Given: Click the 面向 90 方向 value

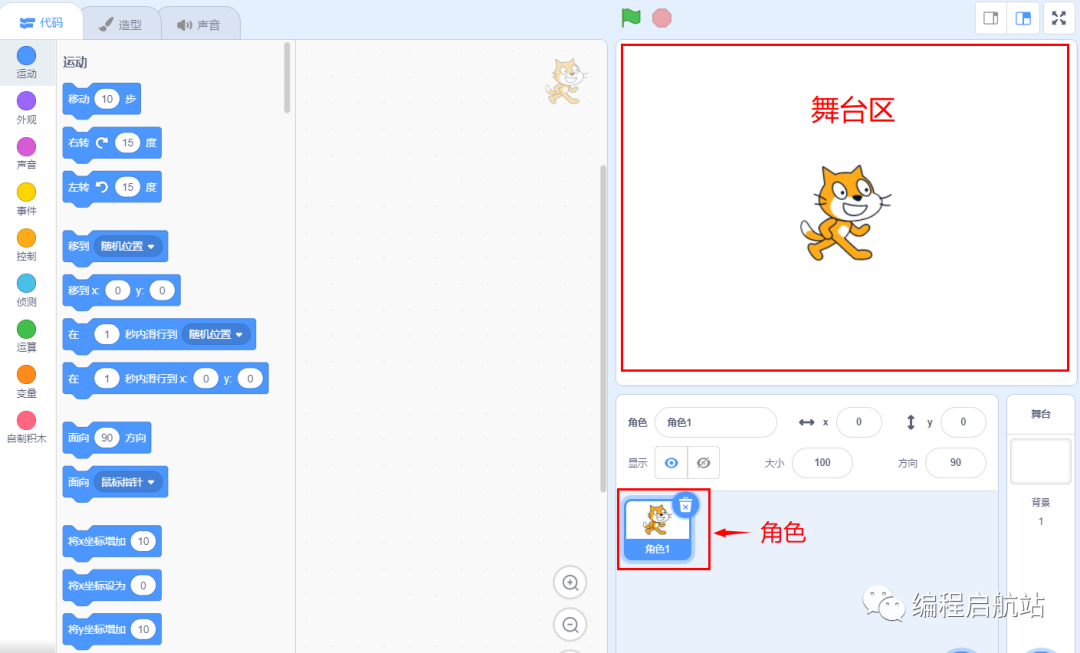Looking at the screenshot, I should [x=107, y=437].
